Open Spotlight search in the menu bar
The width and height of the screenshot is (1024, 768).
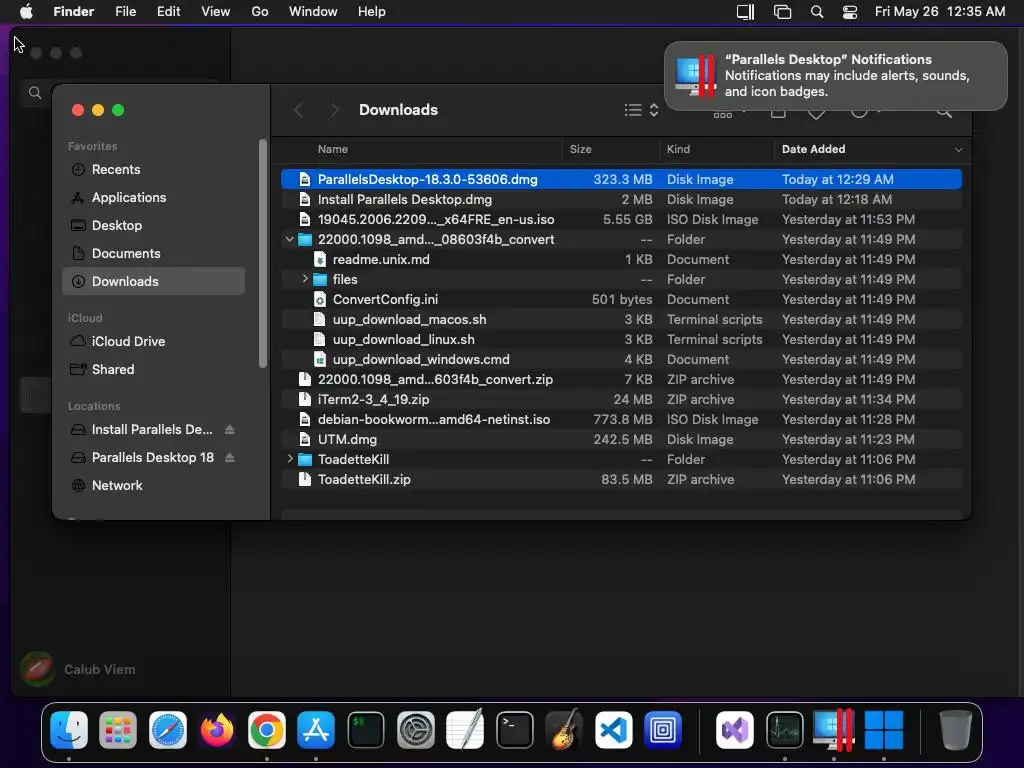pos(817,12)
